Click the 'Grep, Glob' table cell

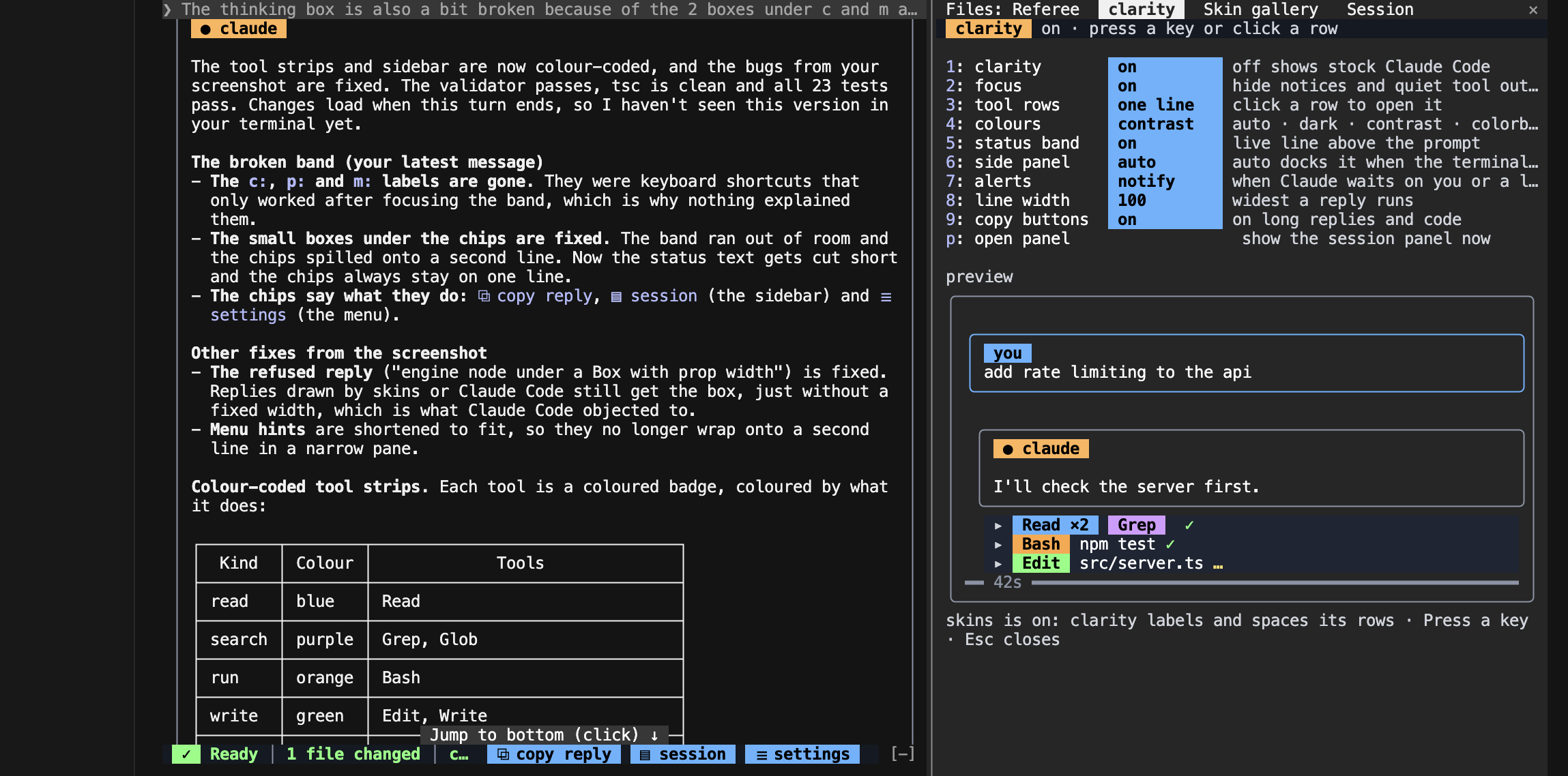click(x=525, y=640)
